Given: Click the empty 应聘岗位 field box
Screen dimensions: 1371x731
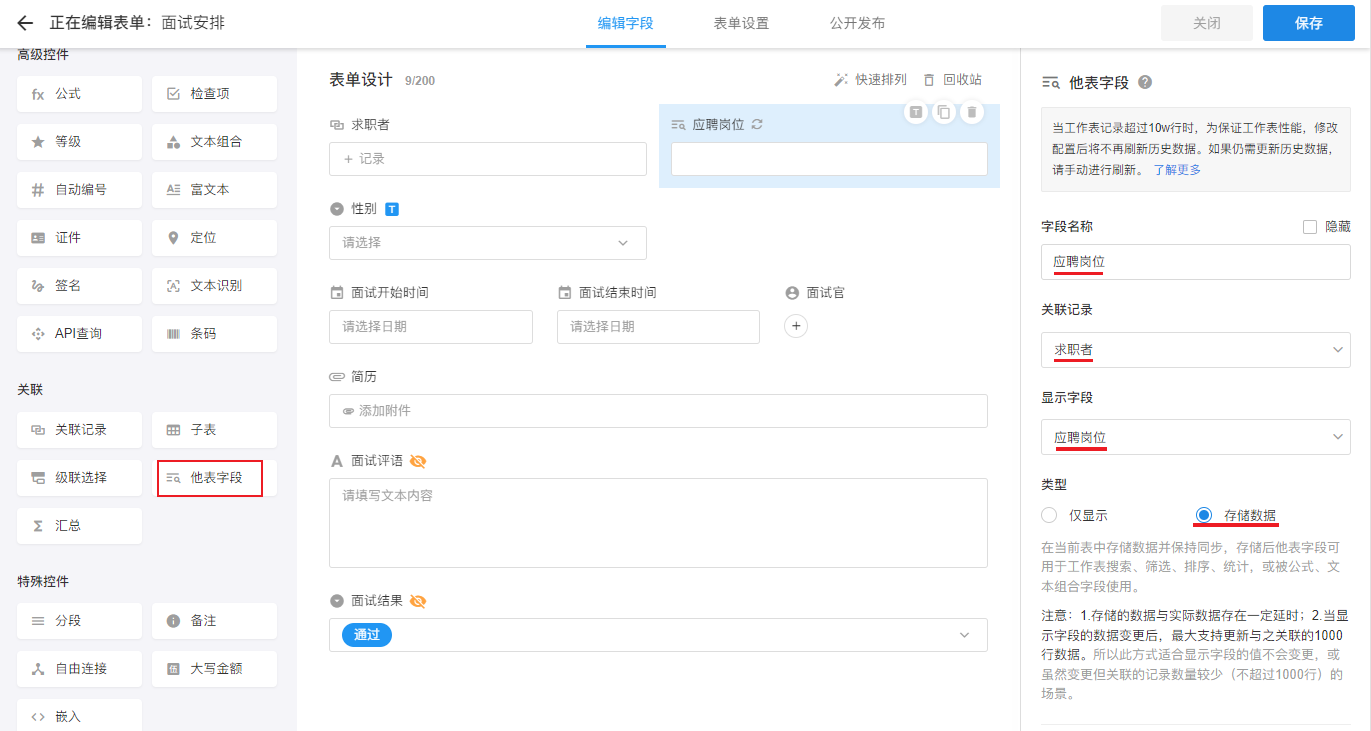Looking at the screenshot, I should click(x=829, y=159).
